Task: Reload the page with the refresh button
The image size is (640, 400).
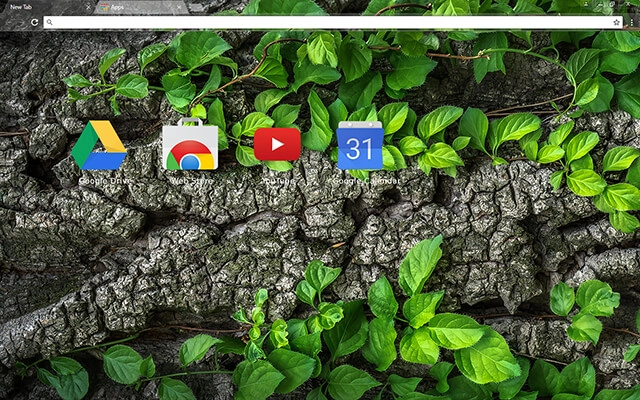Action: coord(35,22)
